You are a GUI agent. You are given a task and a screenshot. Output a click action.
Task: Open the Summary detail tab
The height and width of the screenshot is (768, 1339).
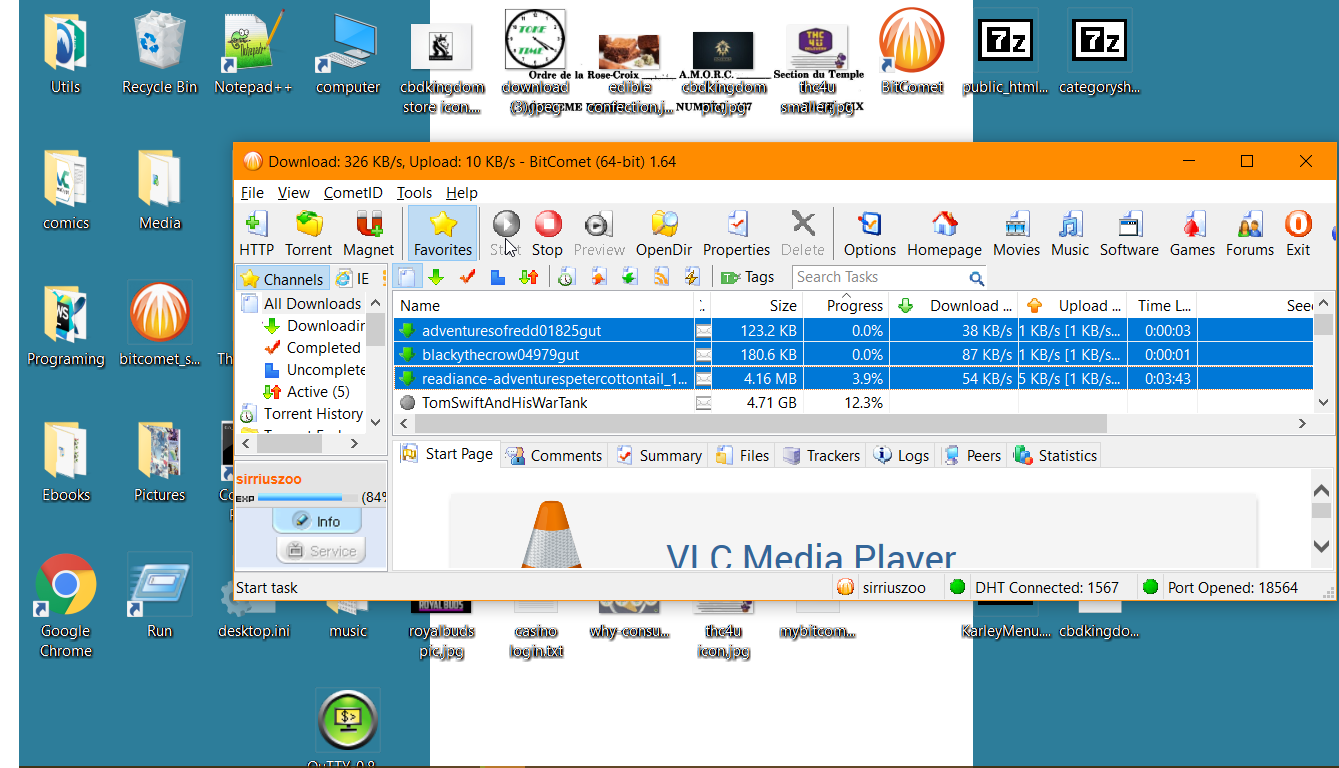[x=659, y=455]
